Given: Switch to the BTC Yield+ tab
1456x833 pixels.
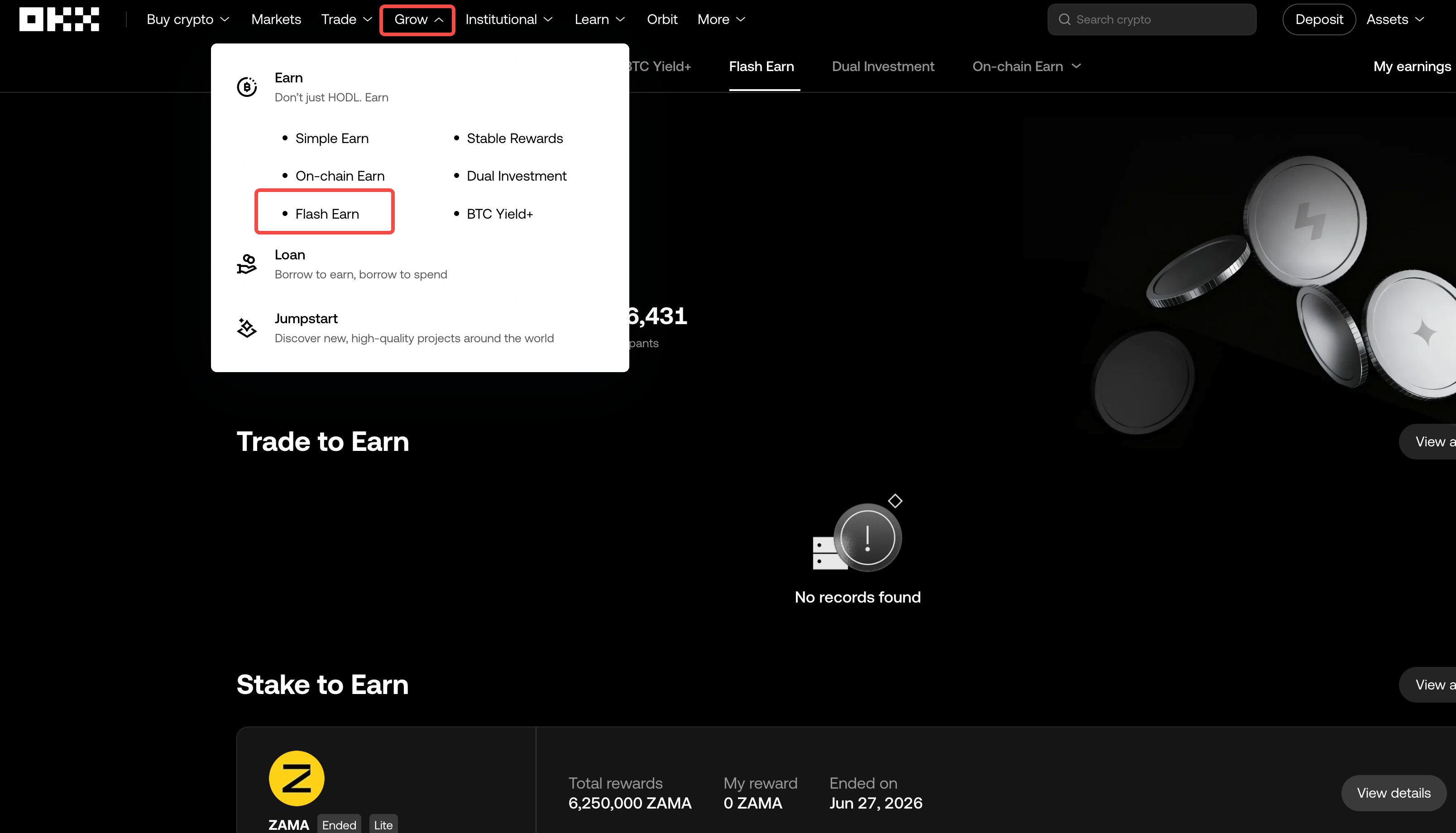Looking at the screenshot, I should (x=660, y=67).
